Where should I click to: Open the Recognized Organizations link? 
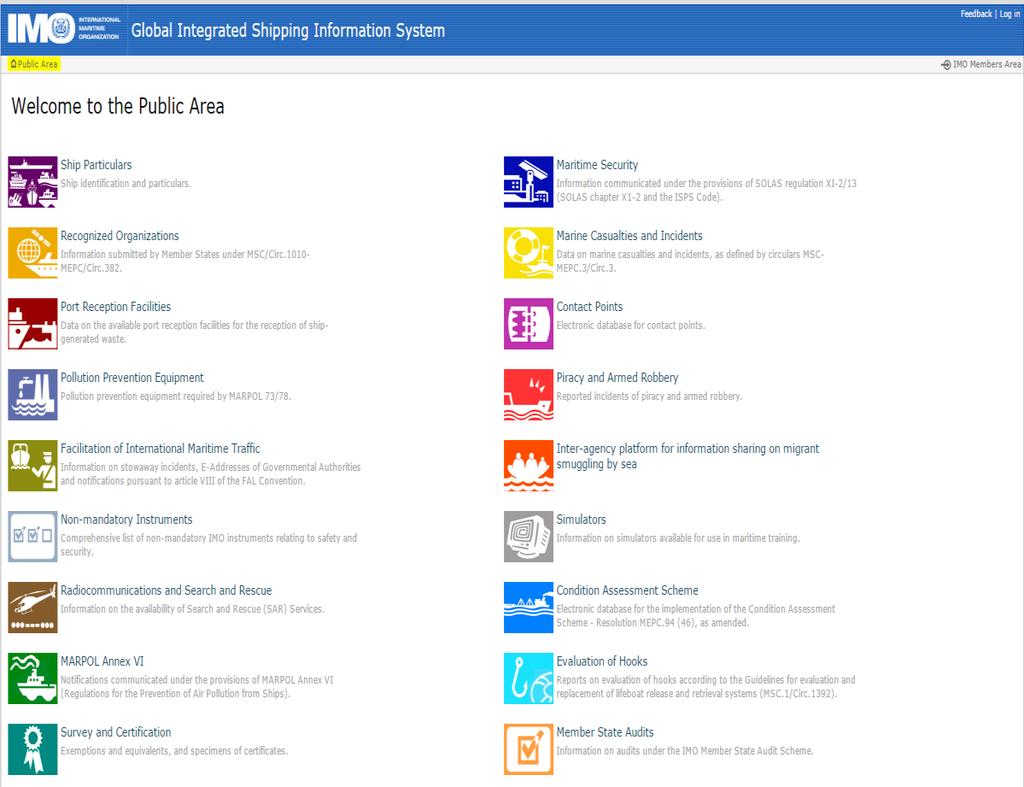coord(120,236)
